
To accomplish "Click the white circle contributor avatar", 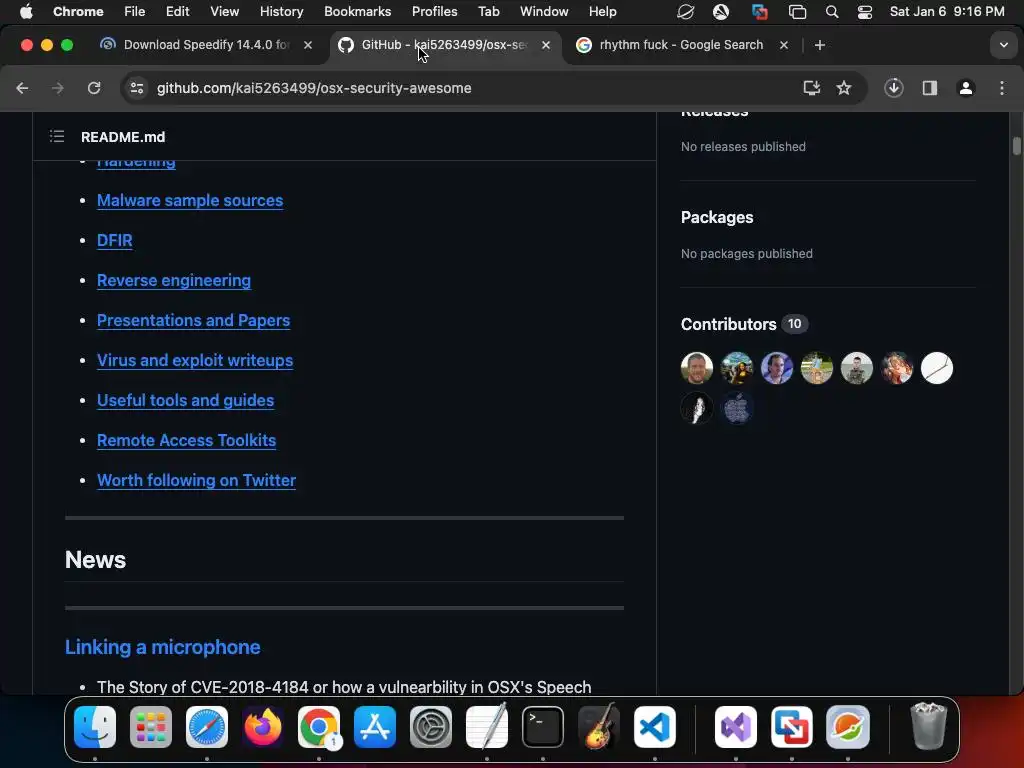I will tap(936, 368).
